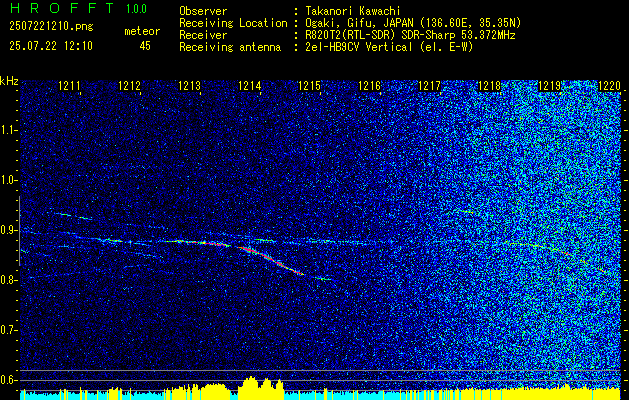Click the 0.8 kHz frequency label
This screenshot has width=629, height=400.
point(9,280)
